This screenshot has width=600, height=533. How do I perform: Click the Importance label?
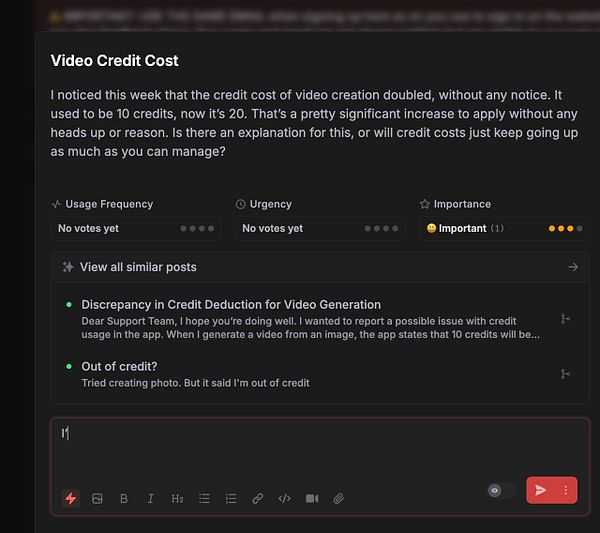click(462, 204)
